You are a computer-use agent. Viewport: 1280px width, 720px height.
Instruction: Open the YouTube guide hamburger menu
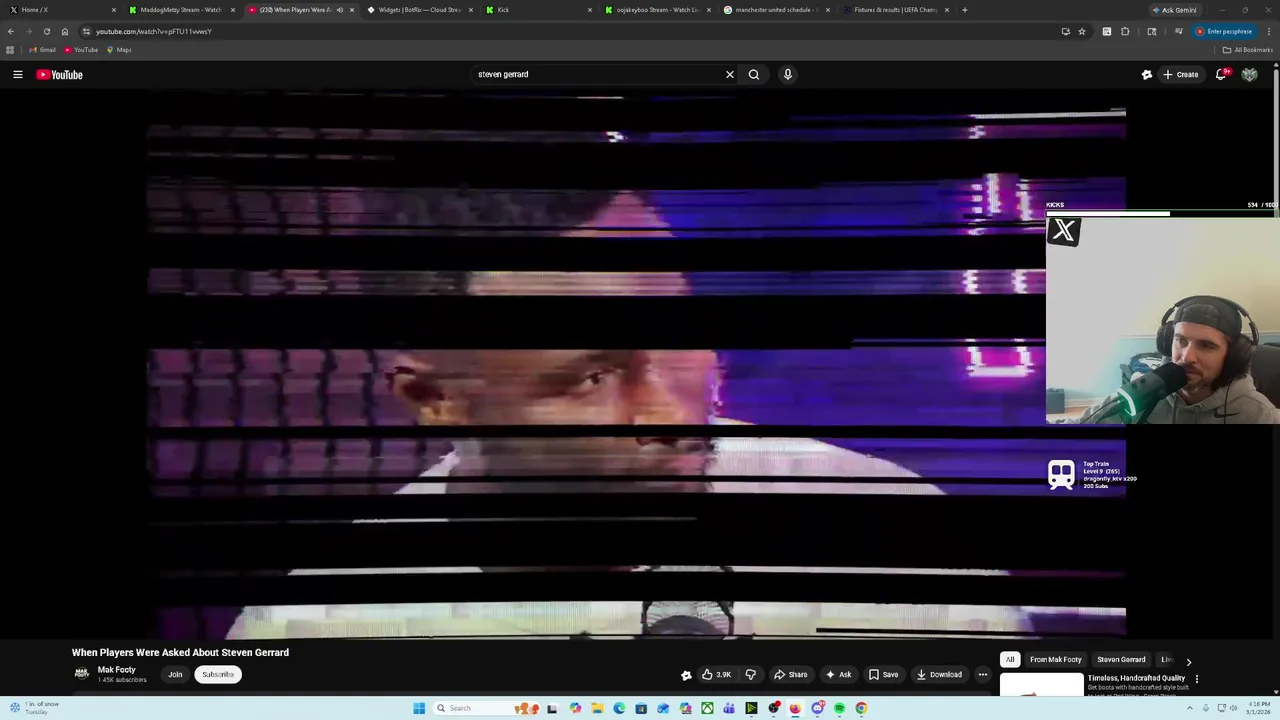pyautogui.click(x=18, y=74)
